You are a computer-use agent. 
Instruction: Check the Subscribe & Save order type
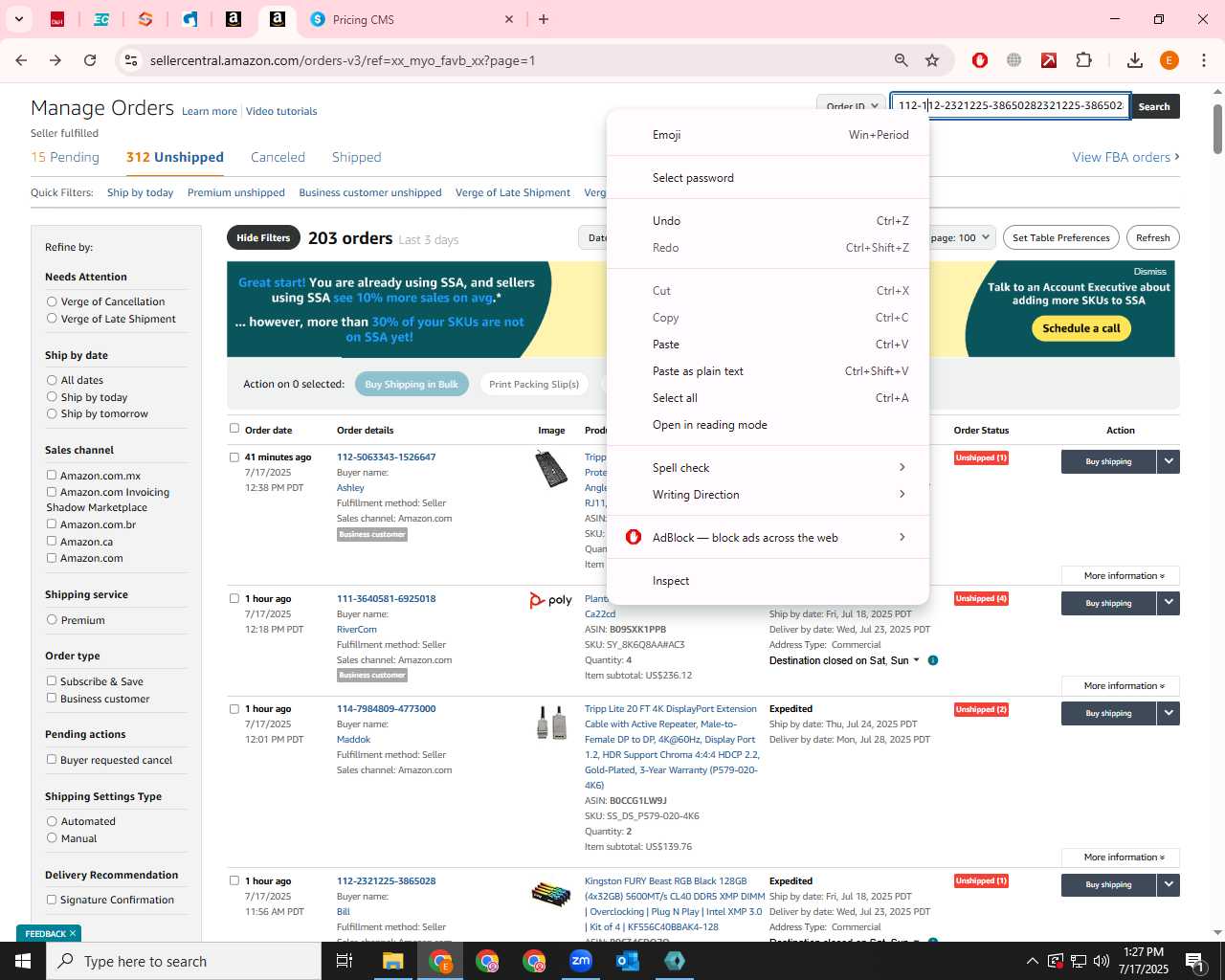click(x=52, y=680)
